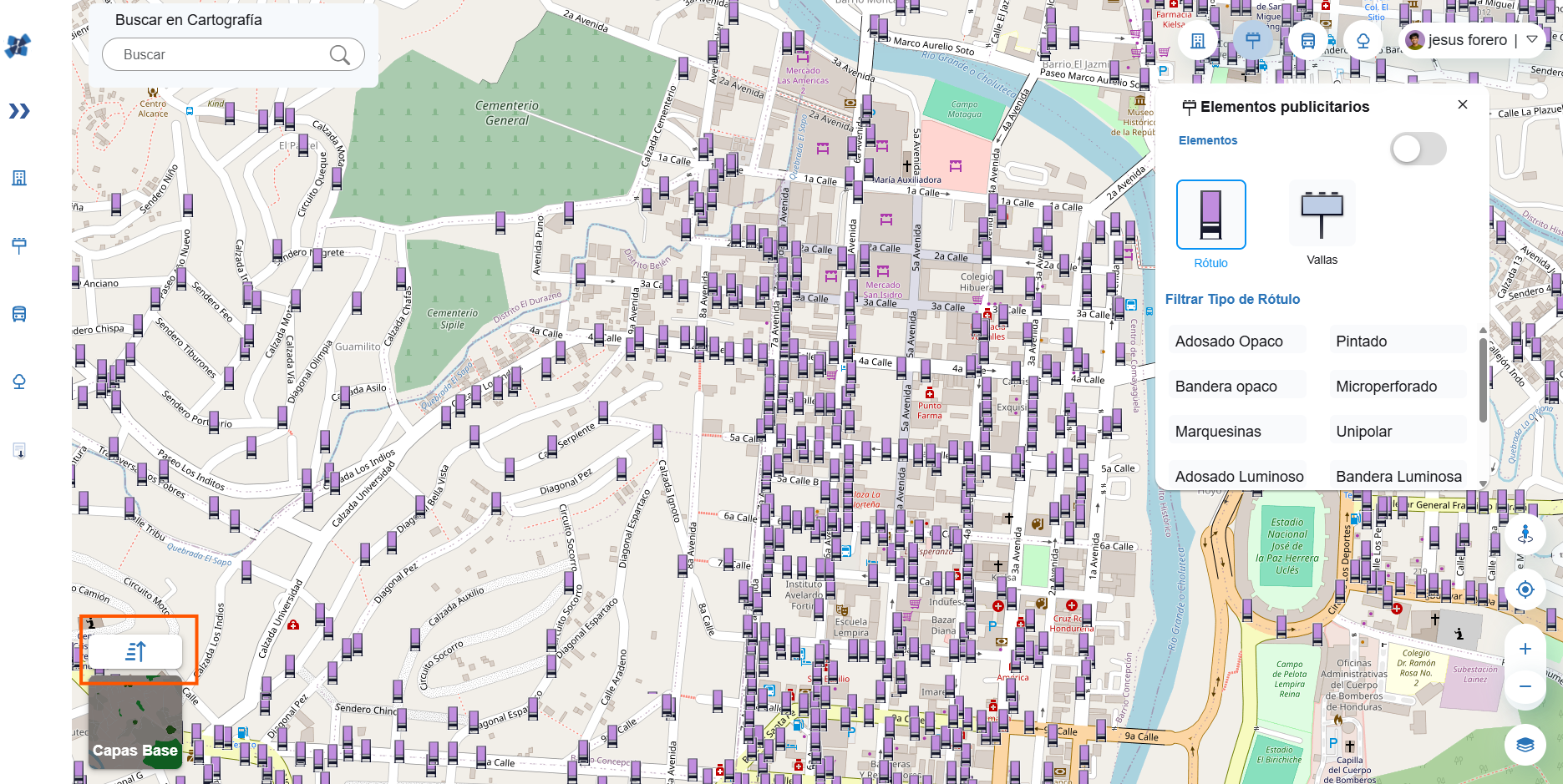Click the magnifying glass search icon
The width and height of the screenshot is (1563, 784).
coord(339,55)
